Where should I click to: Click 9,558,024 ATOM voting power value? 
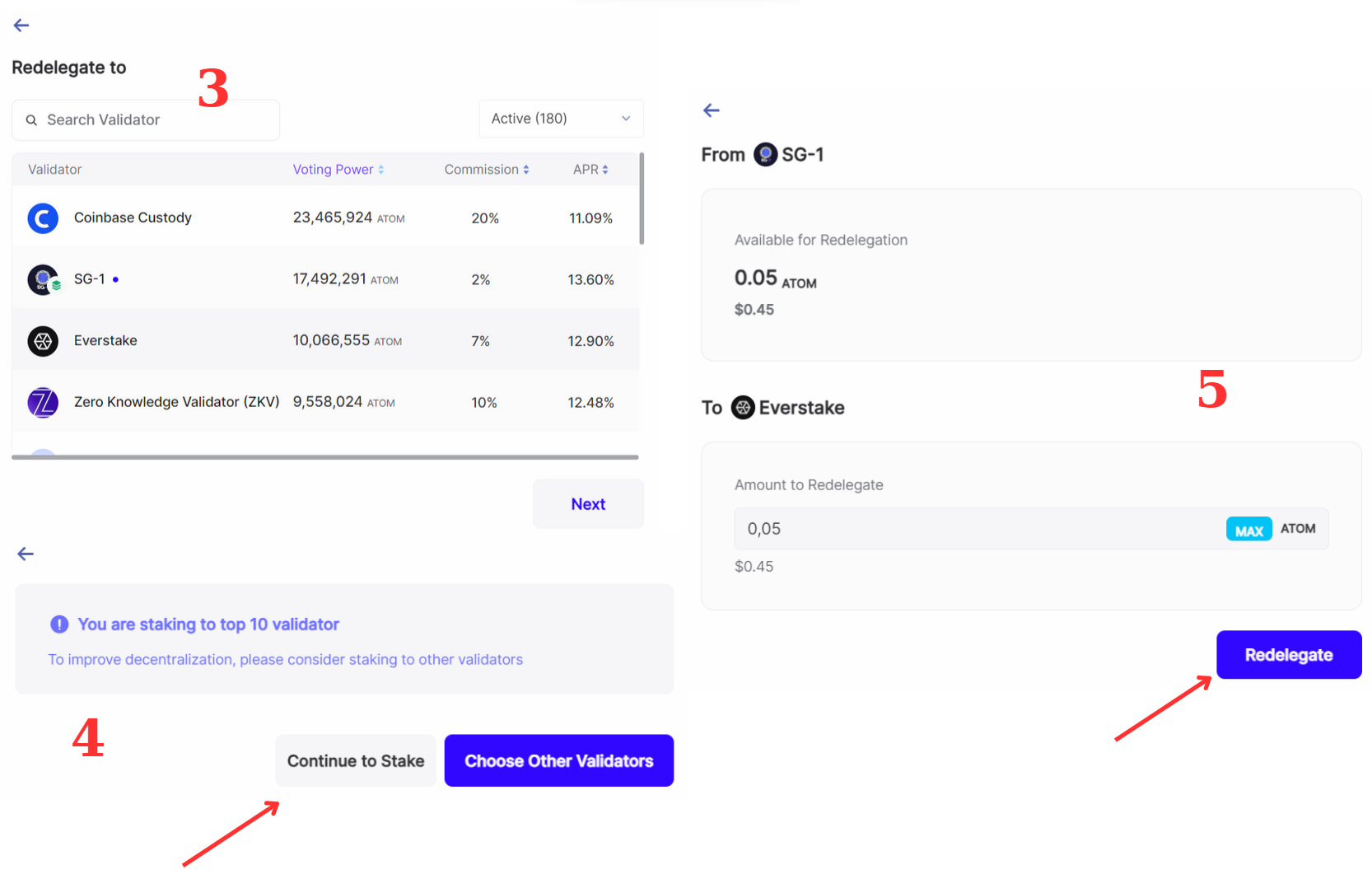343,402
